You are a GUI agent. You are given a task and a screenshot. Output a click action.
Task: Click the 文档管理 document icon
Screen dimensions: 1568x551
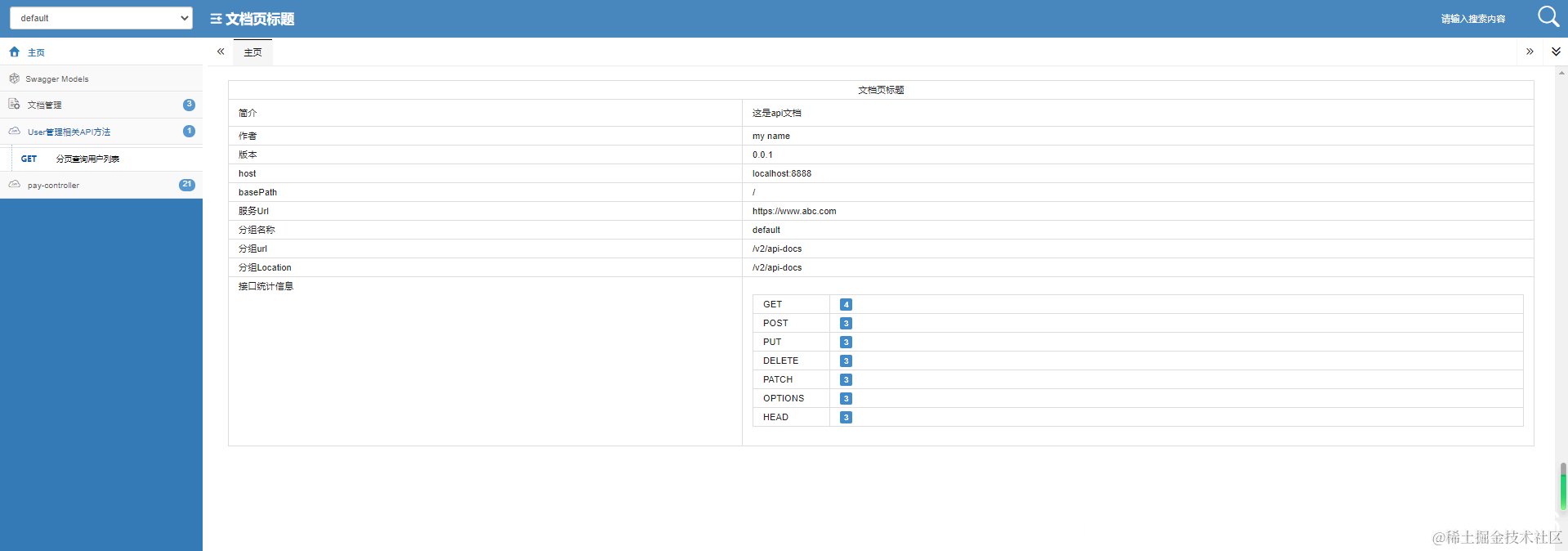tap(14, 104)
